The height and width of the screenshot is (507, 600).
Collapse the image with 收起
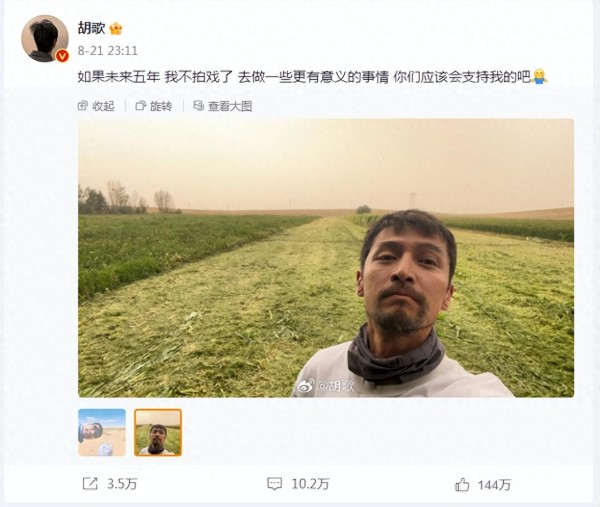[x=96, y=106]
